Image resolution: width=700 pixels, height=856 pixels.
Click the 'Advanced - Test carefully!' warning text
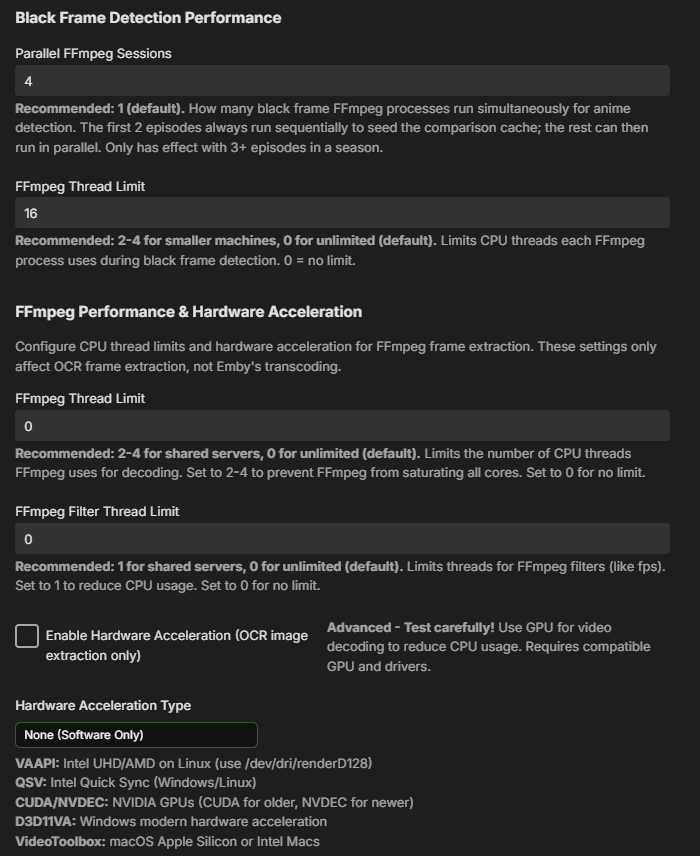click(x=411, y=627)
